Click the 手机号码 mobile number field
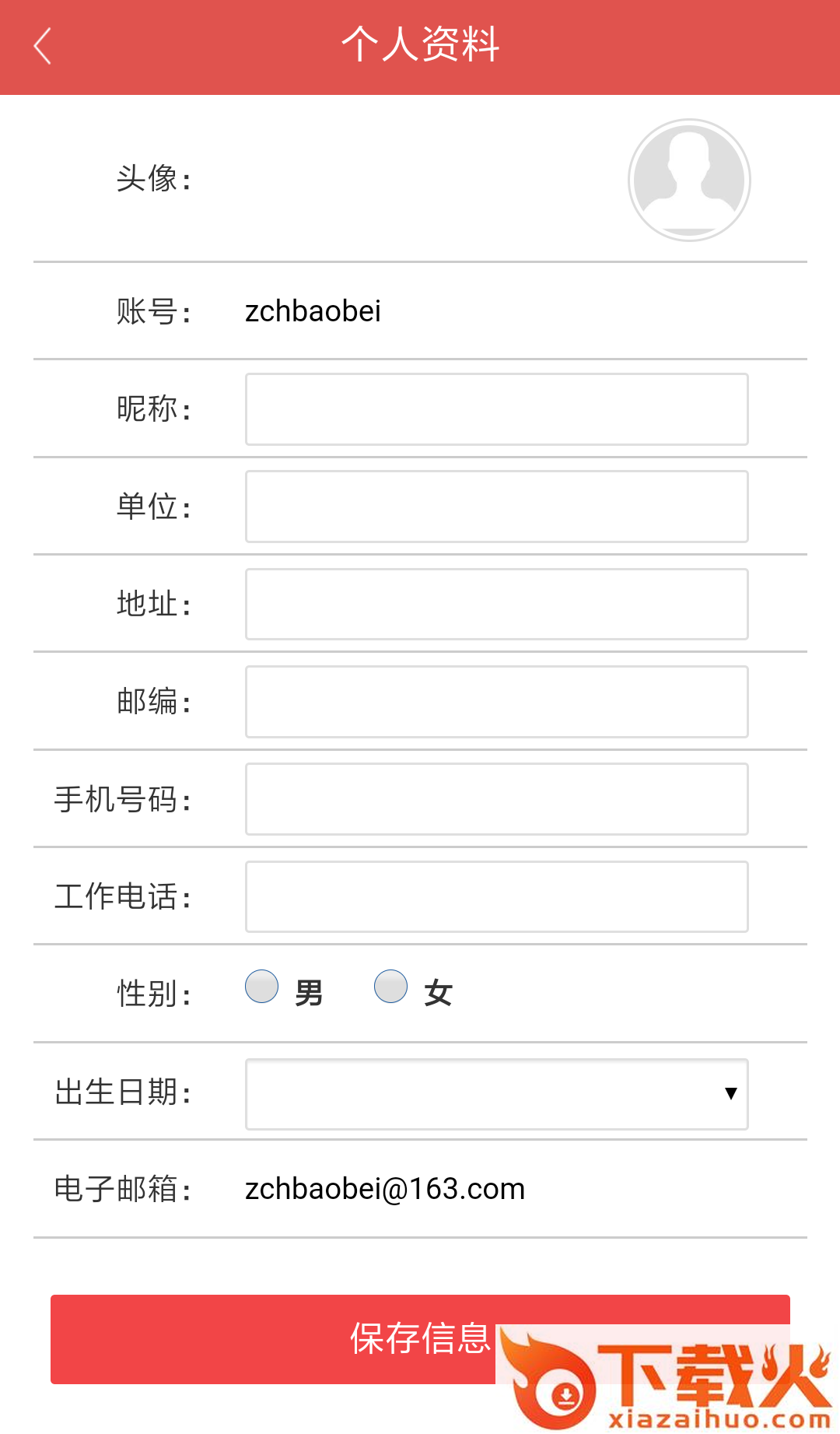The width and height of the screenshot is (840, 1434). click(x=496, y=799)
